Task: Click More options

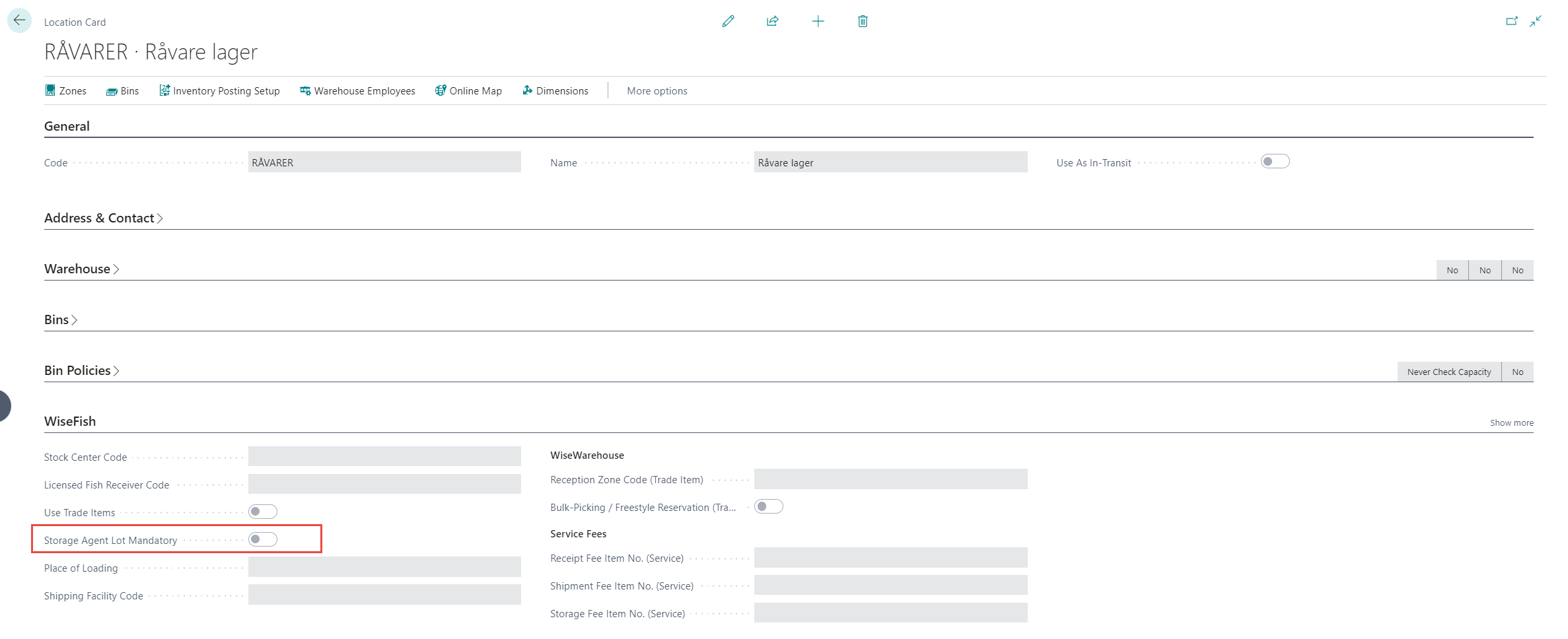Action: coord(657,91)
